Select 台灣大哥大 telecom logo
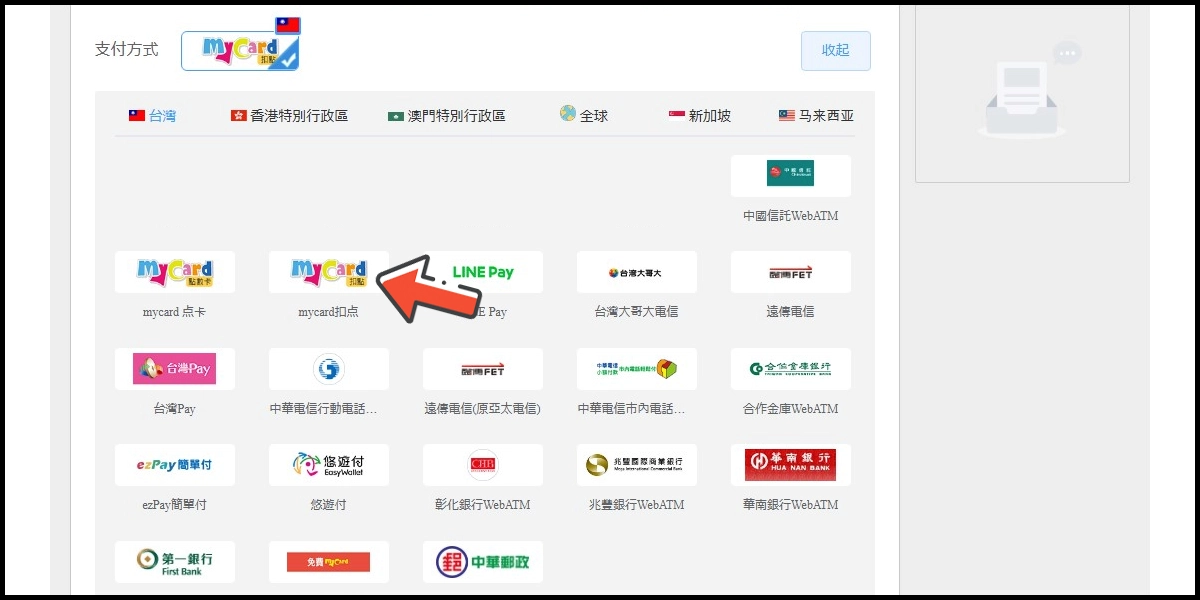The image size is (1200, 600). pyautogui.click(x=637, y=272)
